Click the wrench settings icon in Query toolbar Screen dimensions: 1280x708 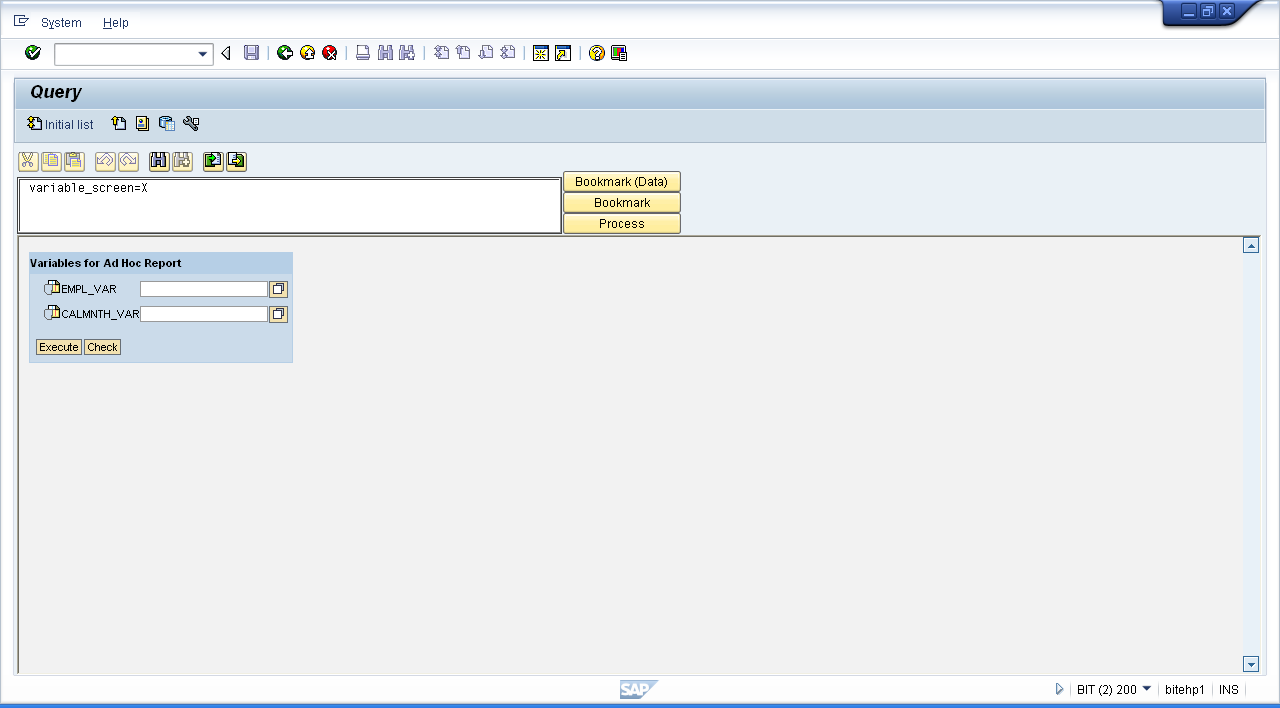[191, 124]
